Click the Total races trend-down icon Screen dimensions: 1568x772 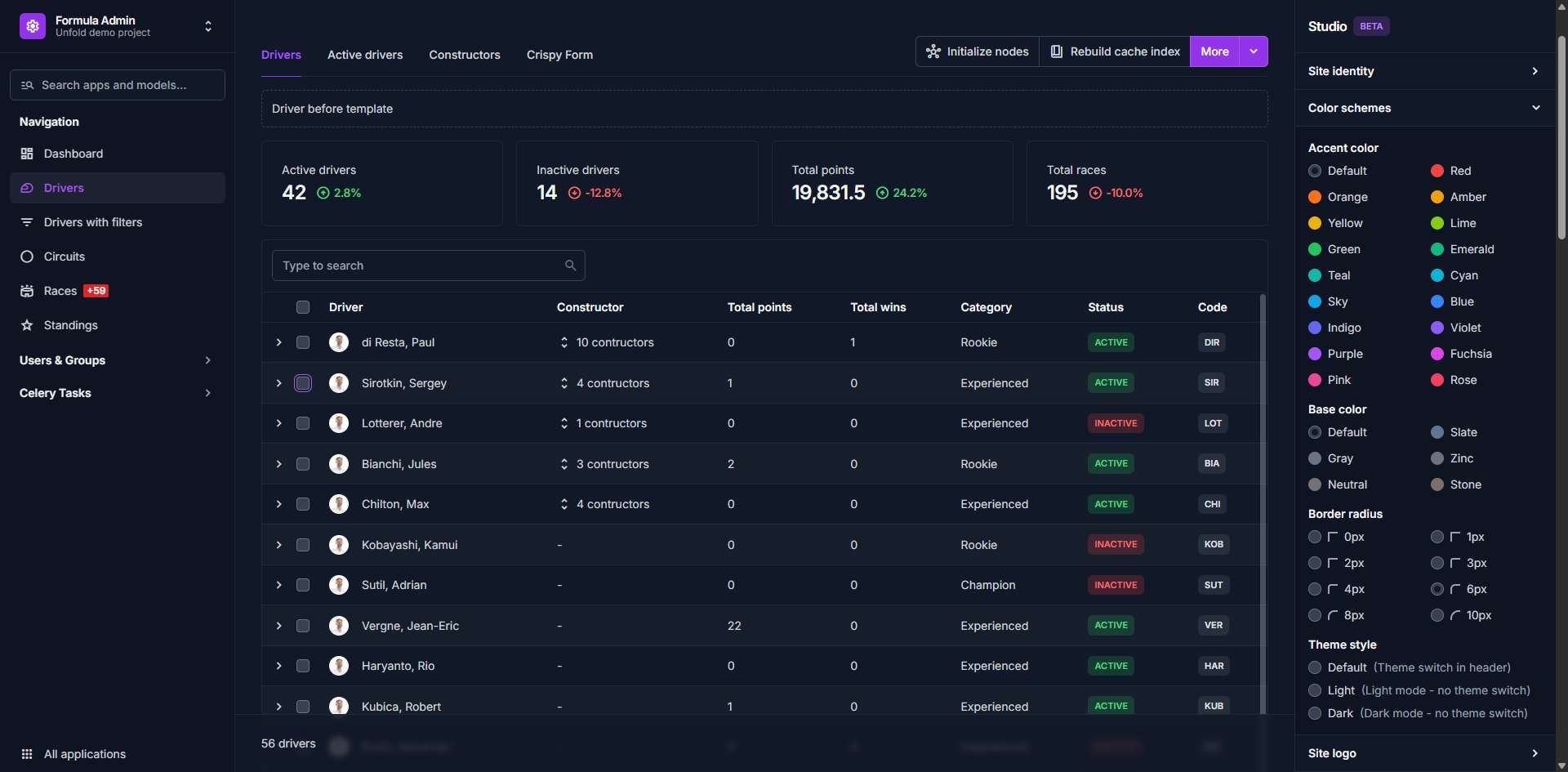pos(1096,193)
